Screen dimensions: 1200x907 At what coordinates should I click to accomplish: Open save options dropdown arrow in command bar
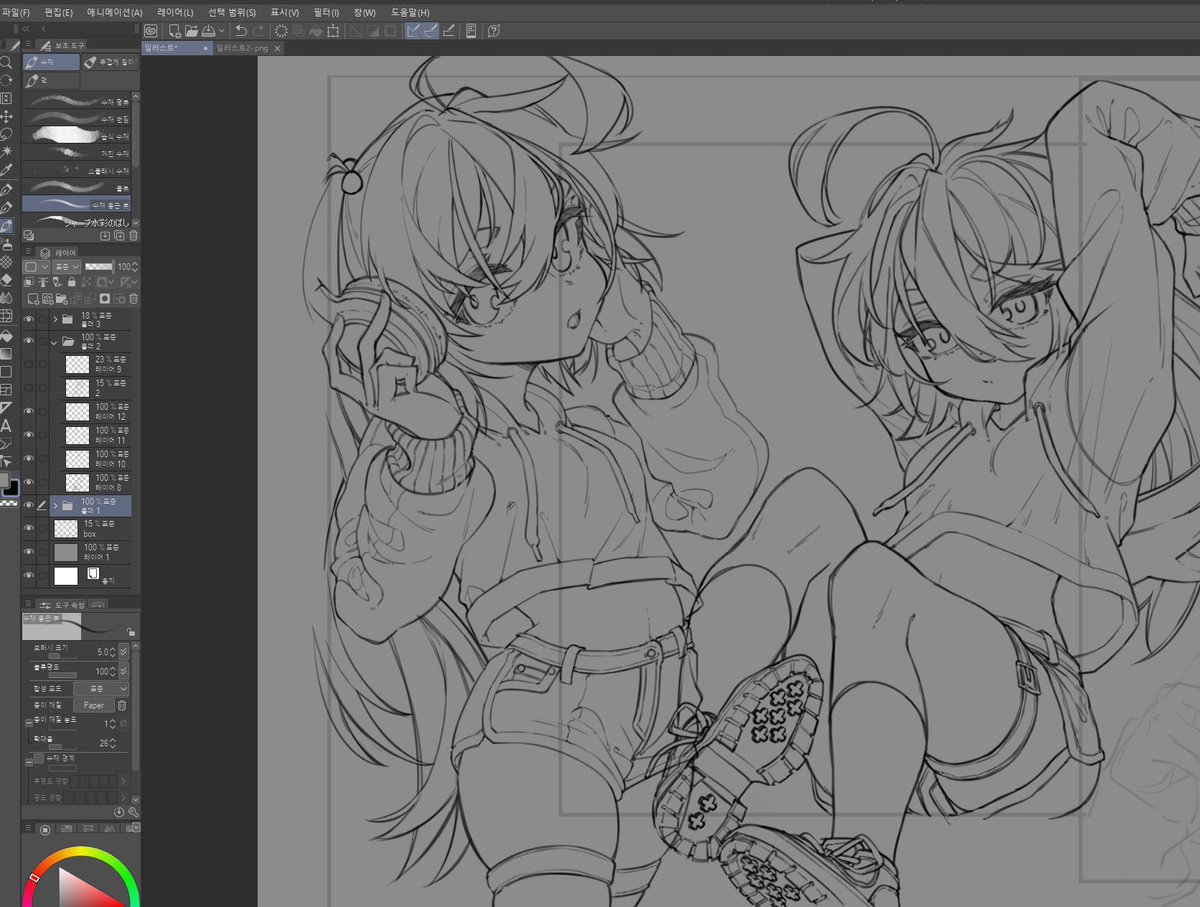222,32
